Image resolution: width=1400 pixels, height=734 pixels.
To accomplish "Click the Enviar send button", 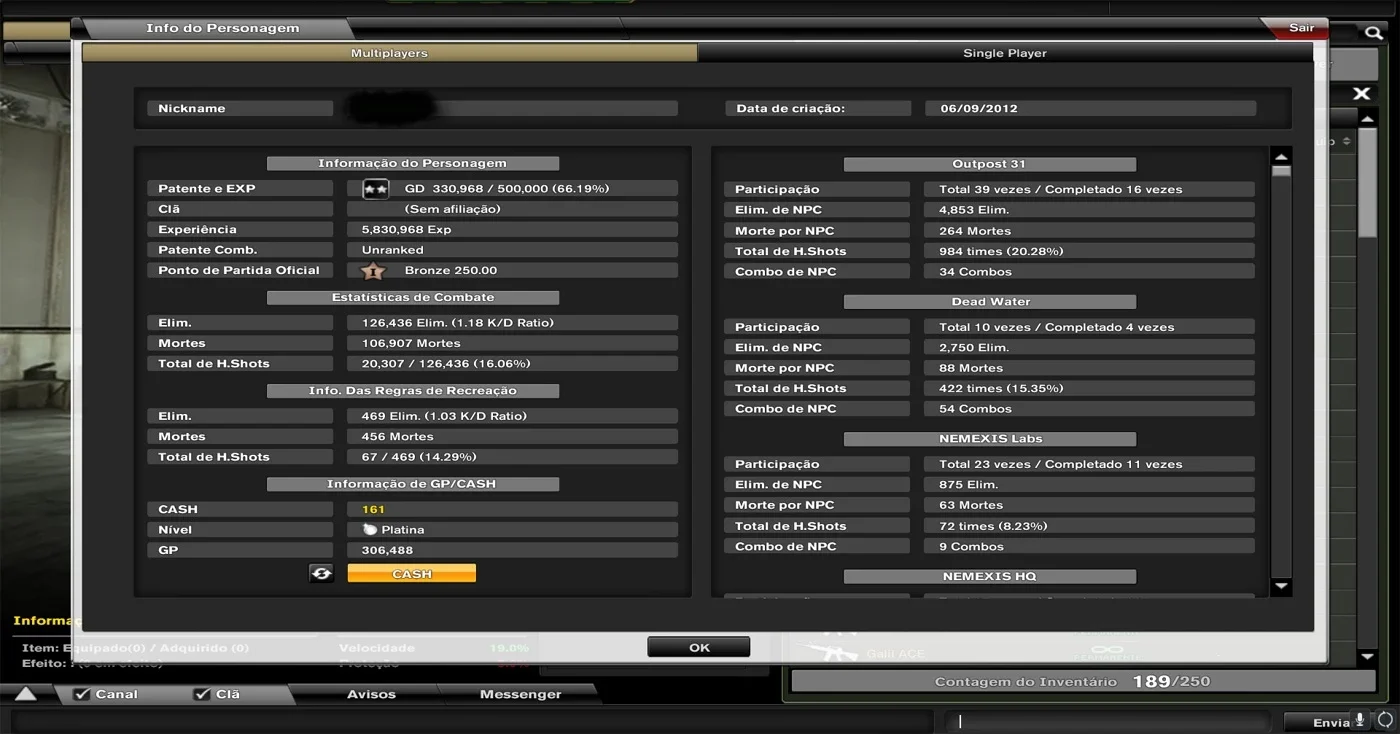I will click(1330, 722).
